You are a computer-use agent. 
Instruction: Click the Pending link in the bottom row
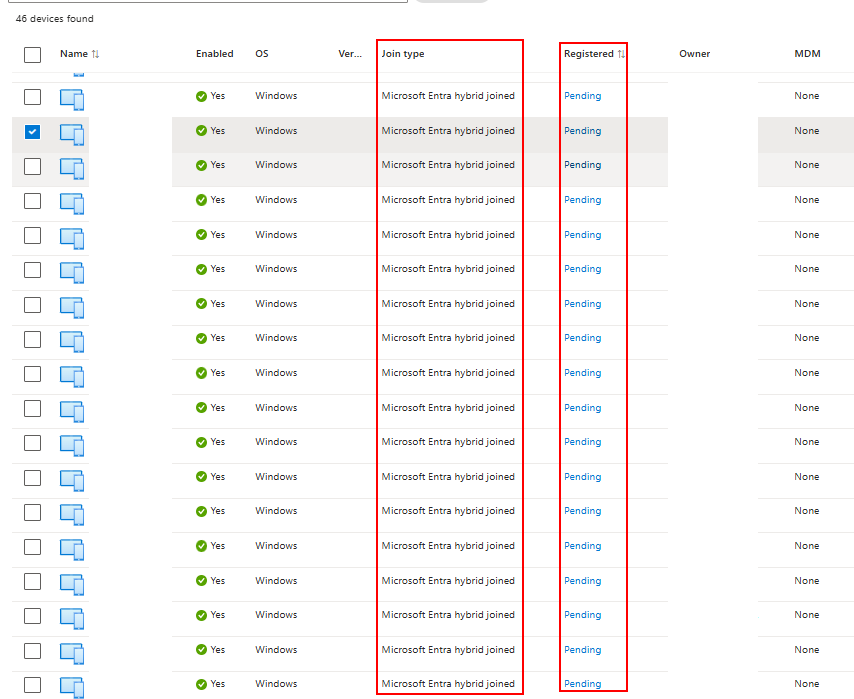tap(582, 683)
